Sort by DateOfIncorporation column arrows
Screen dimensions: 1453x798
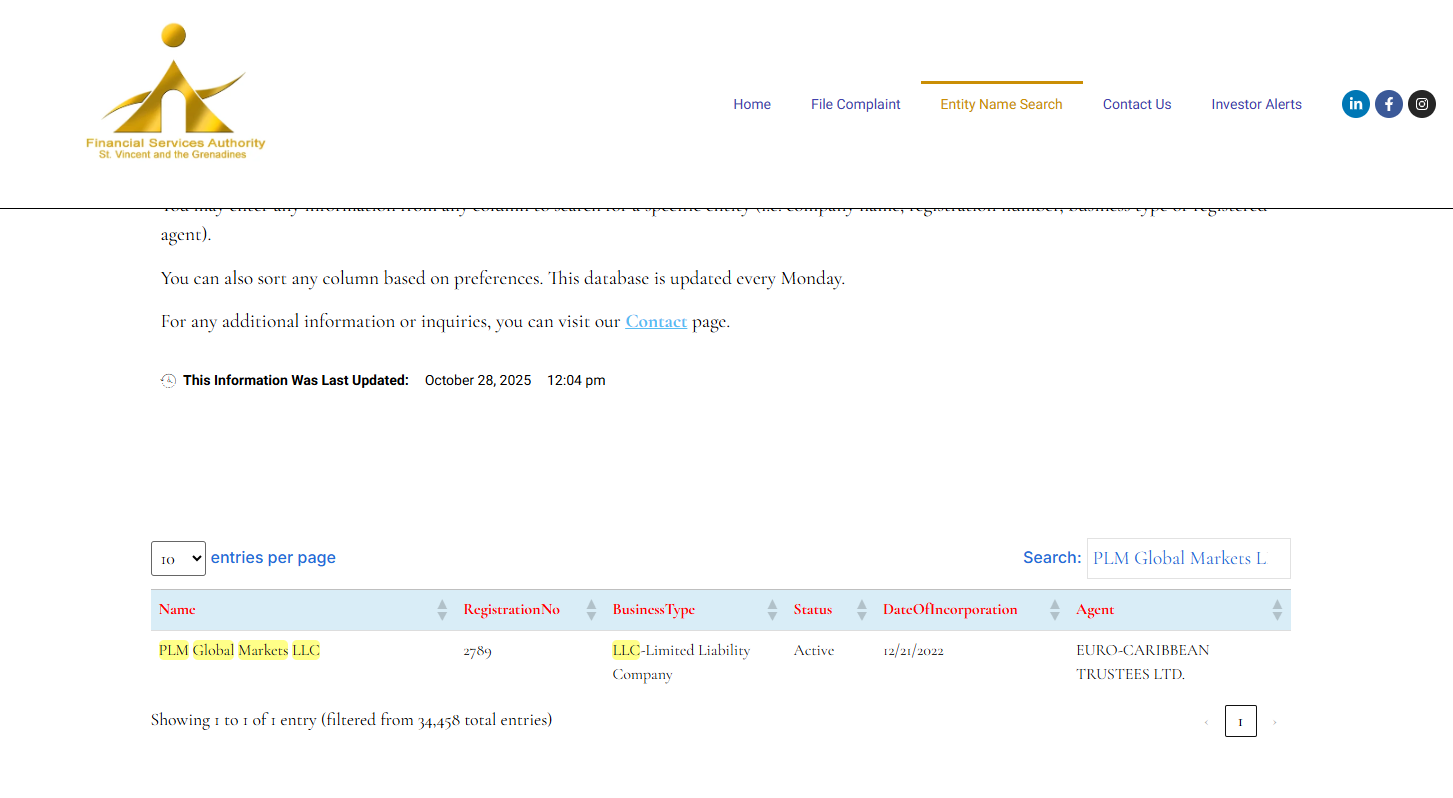tap(1054, 610)
